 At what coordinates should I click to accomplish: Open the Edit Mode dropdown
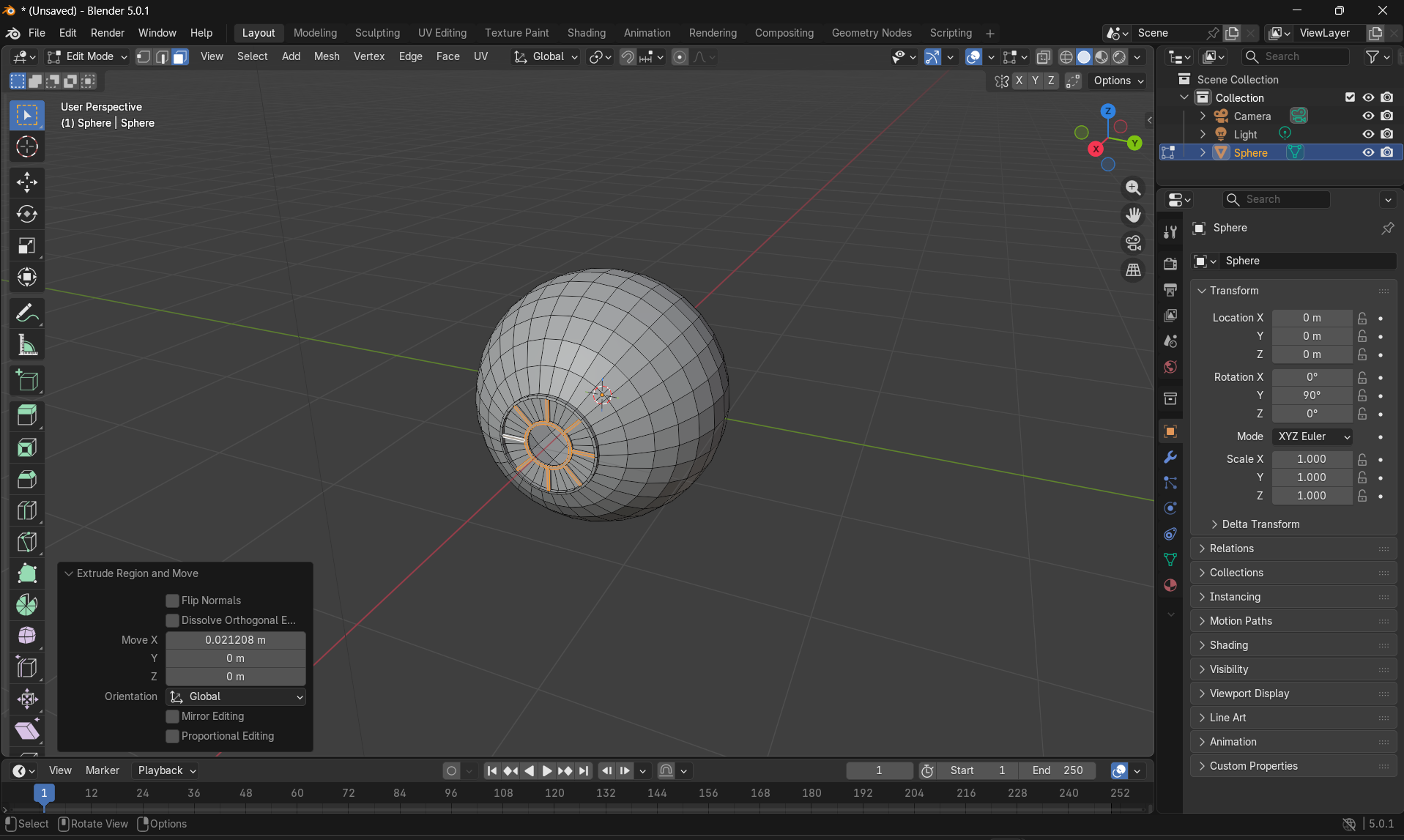pyautogui.click(x=87, y=56)
